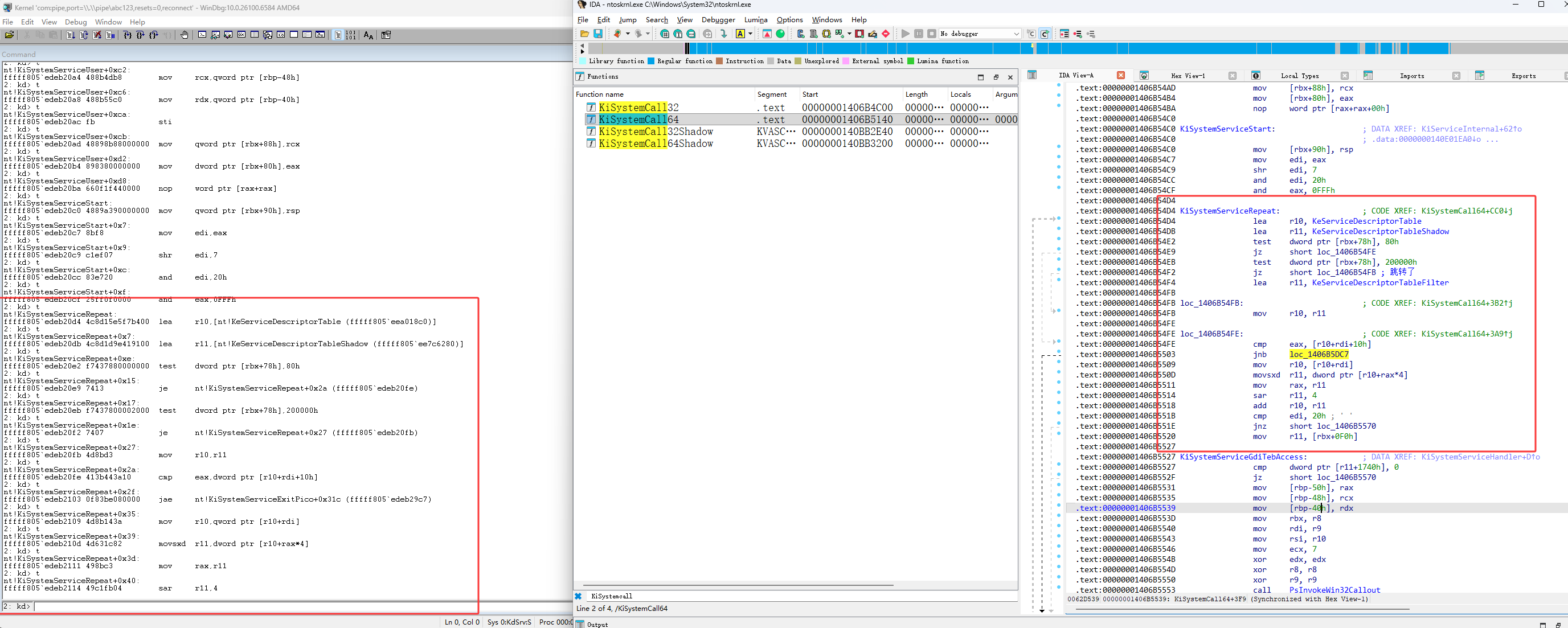Click navigation band left arrow
Image resolution: width=1568 pixels, height=628 pixels.
click(583, 45)
